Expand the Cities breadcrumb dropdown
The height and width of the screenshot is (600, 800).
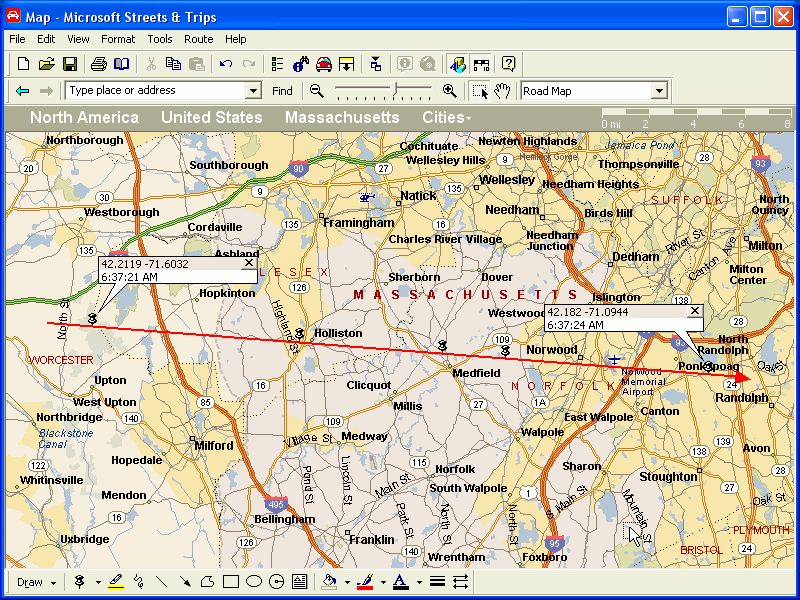[x=446, y=117]
